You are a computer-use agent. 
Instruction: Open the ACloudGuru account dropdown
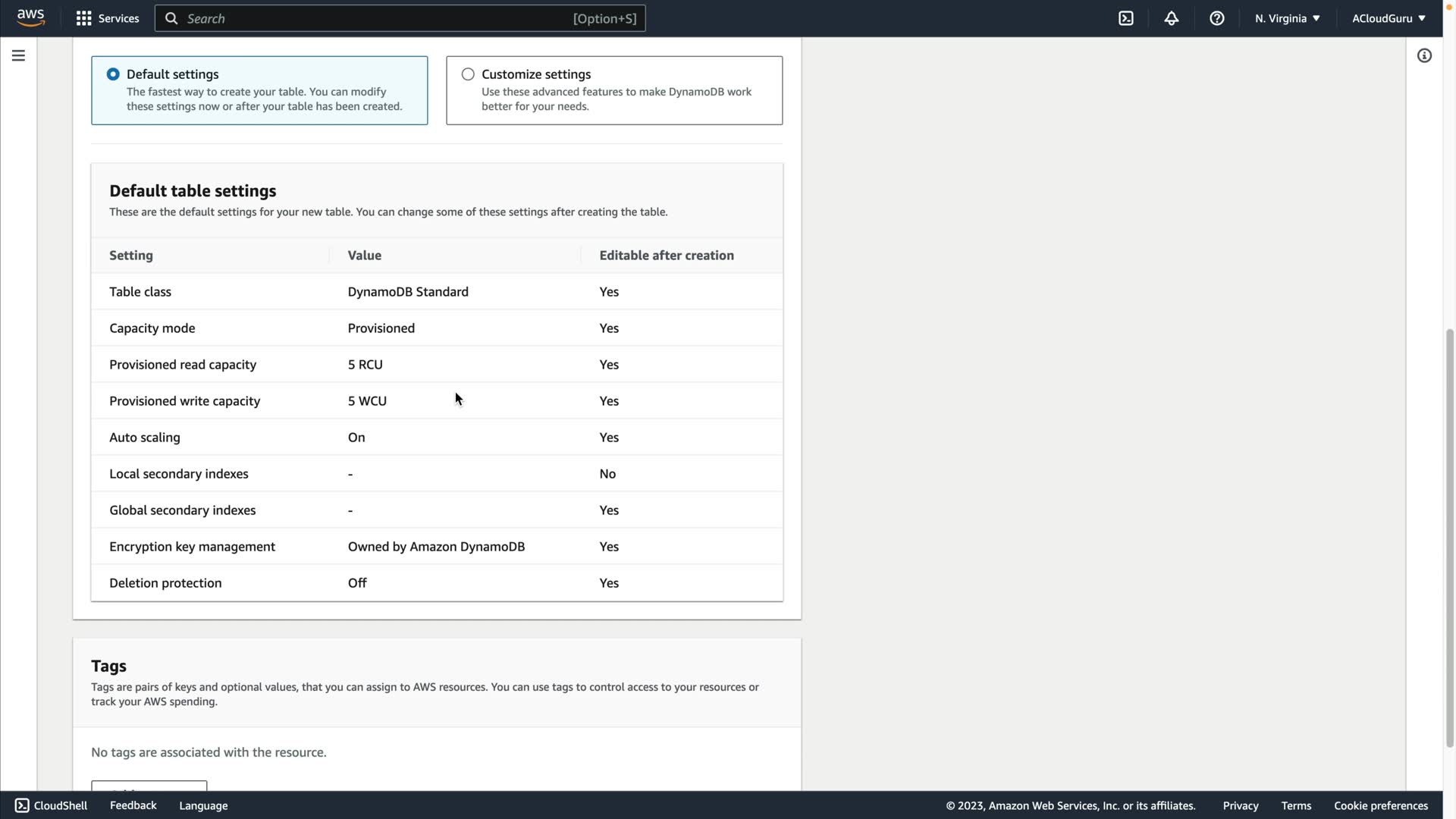[1388, 18]
